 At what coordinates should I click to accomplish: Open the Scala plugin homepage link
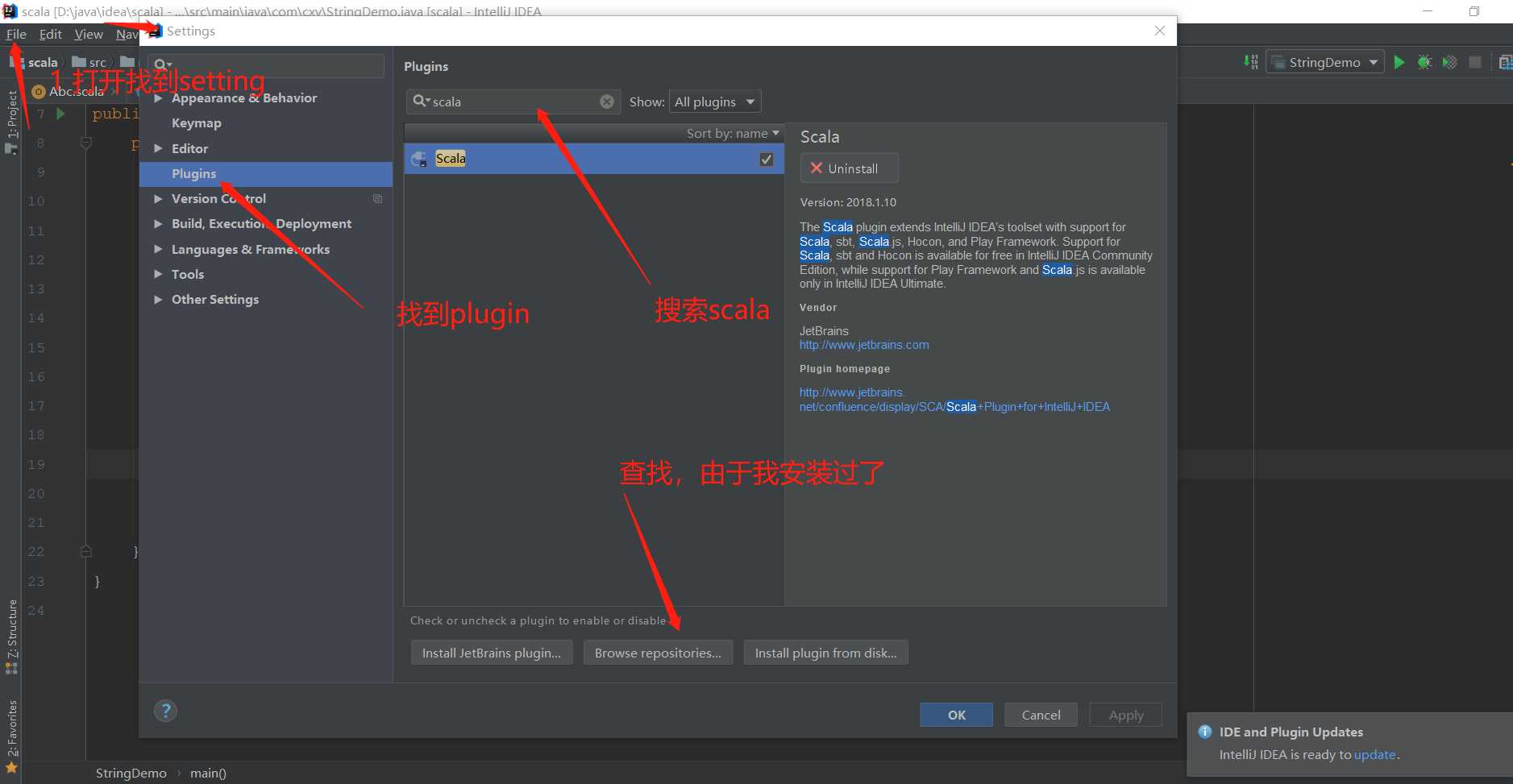point(954,400)
